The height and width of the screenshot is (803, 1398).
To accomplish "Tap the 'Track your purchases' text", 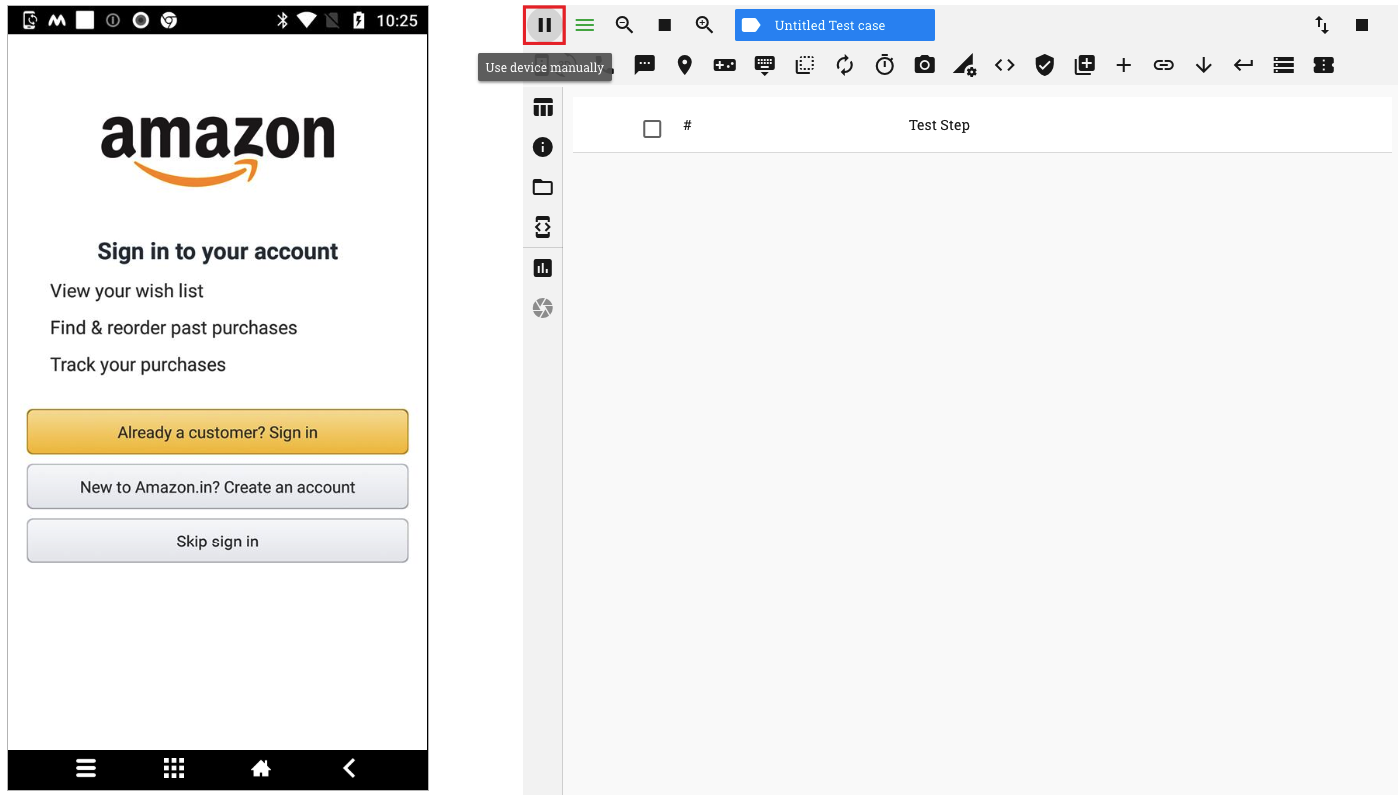I will (138, 365).
